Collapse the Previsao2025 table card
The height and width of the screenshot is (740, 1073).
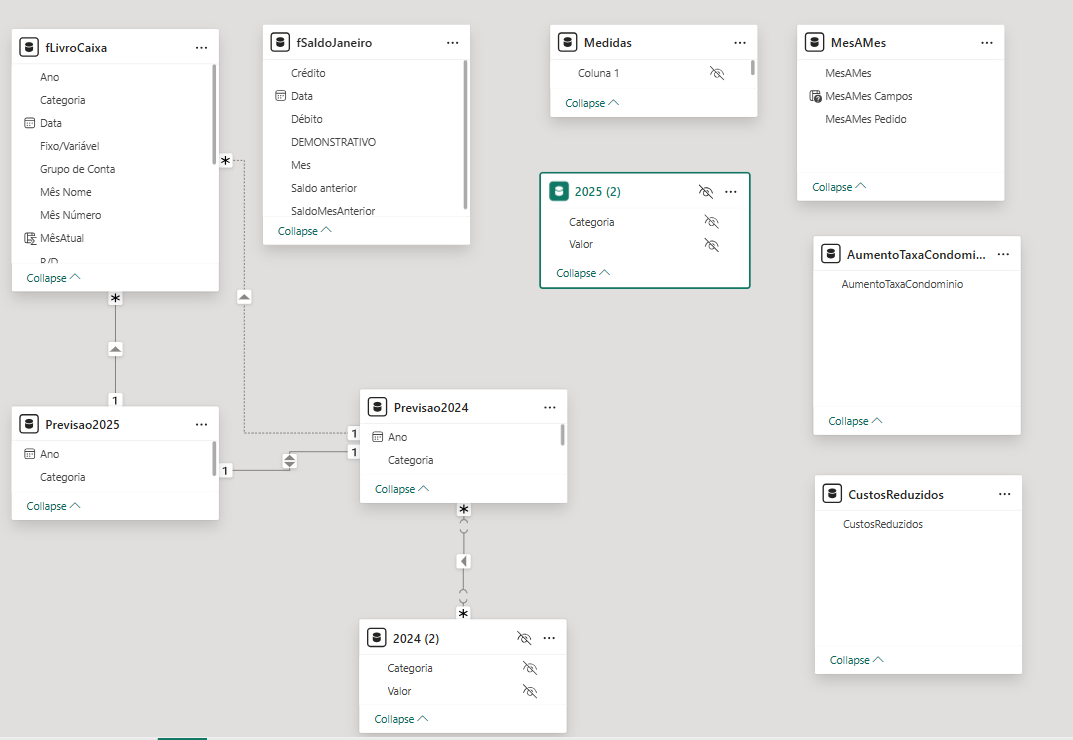coord(53,506)
